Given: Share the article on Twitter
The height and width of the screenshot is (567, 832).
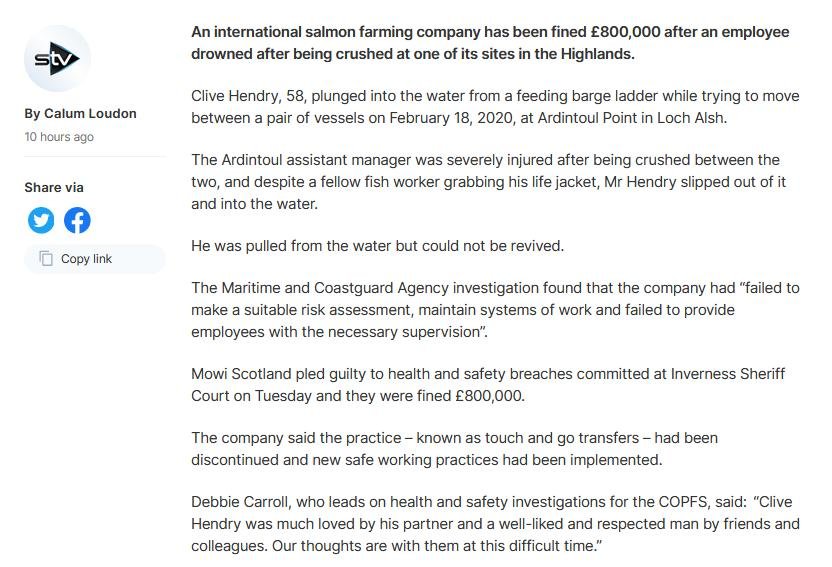Looking at the screenshot, I should 41,220.
